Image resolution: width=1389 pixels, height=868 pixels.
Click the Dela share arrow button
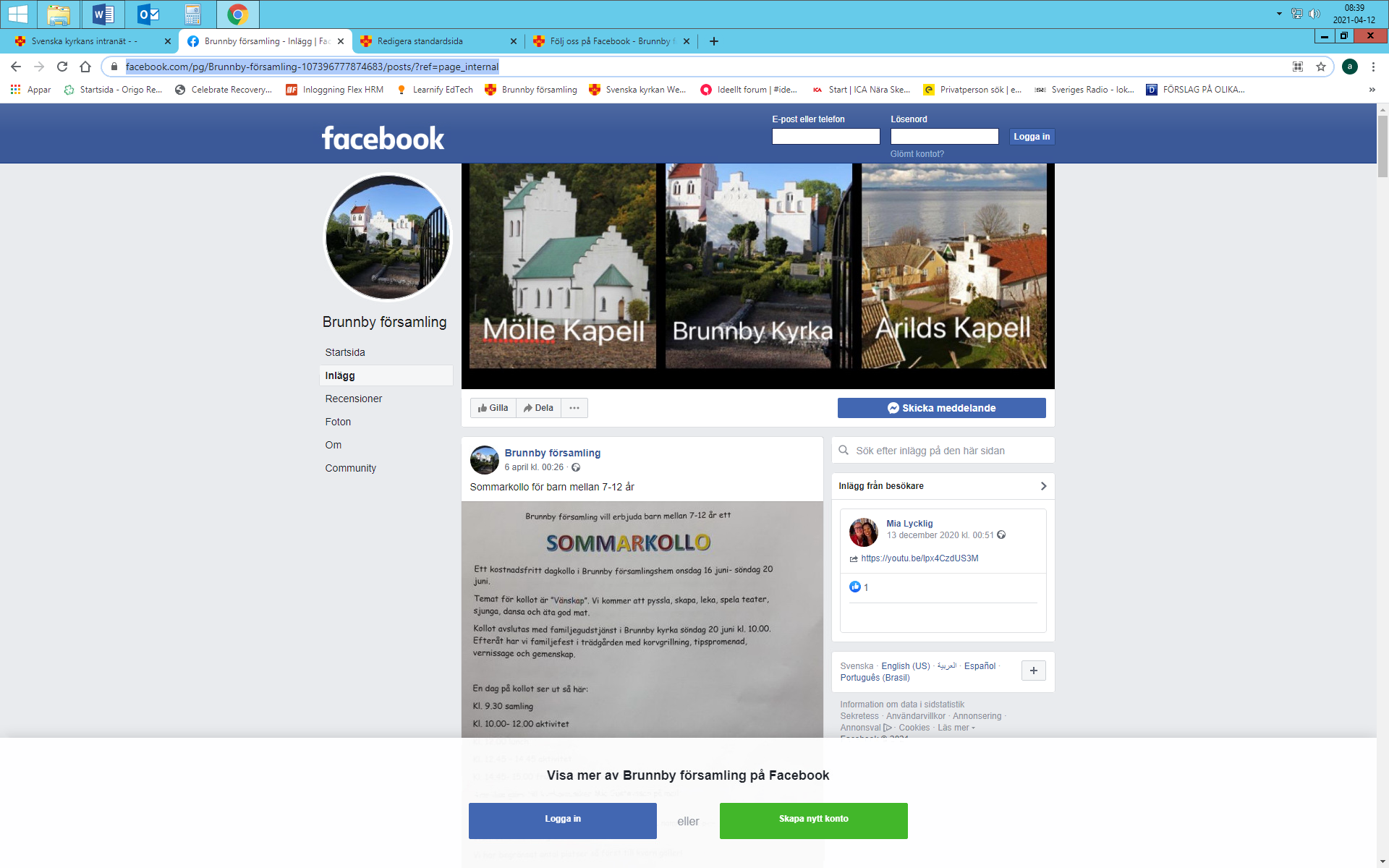(x=539, y=408)
